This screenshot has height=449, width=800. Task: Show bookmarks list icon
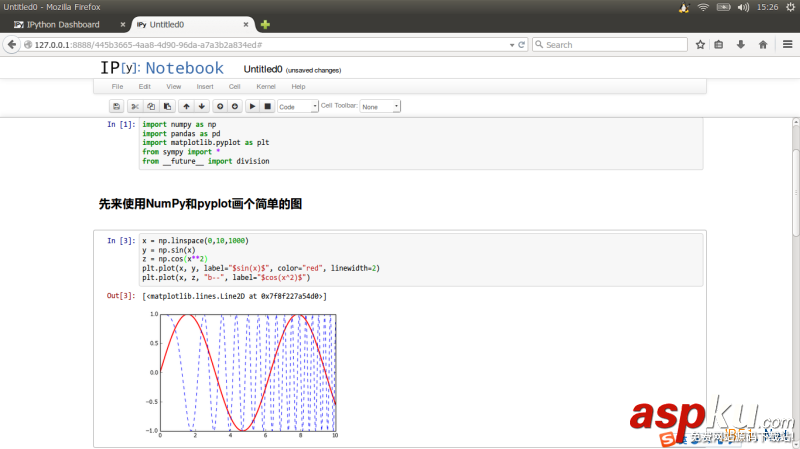pyautogui.click(x=719, y=45)
